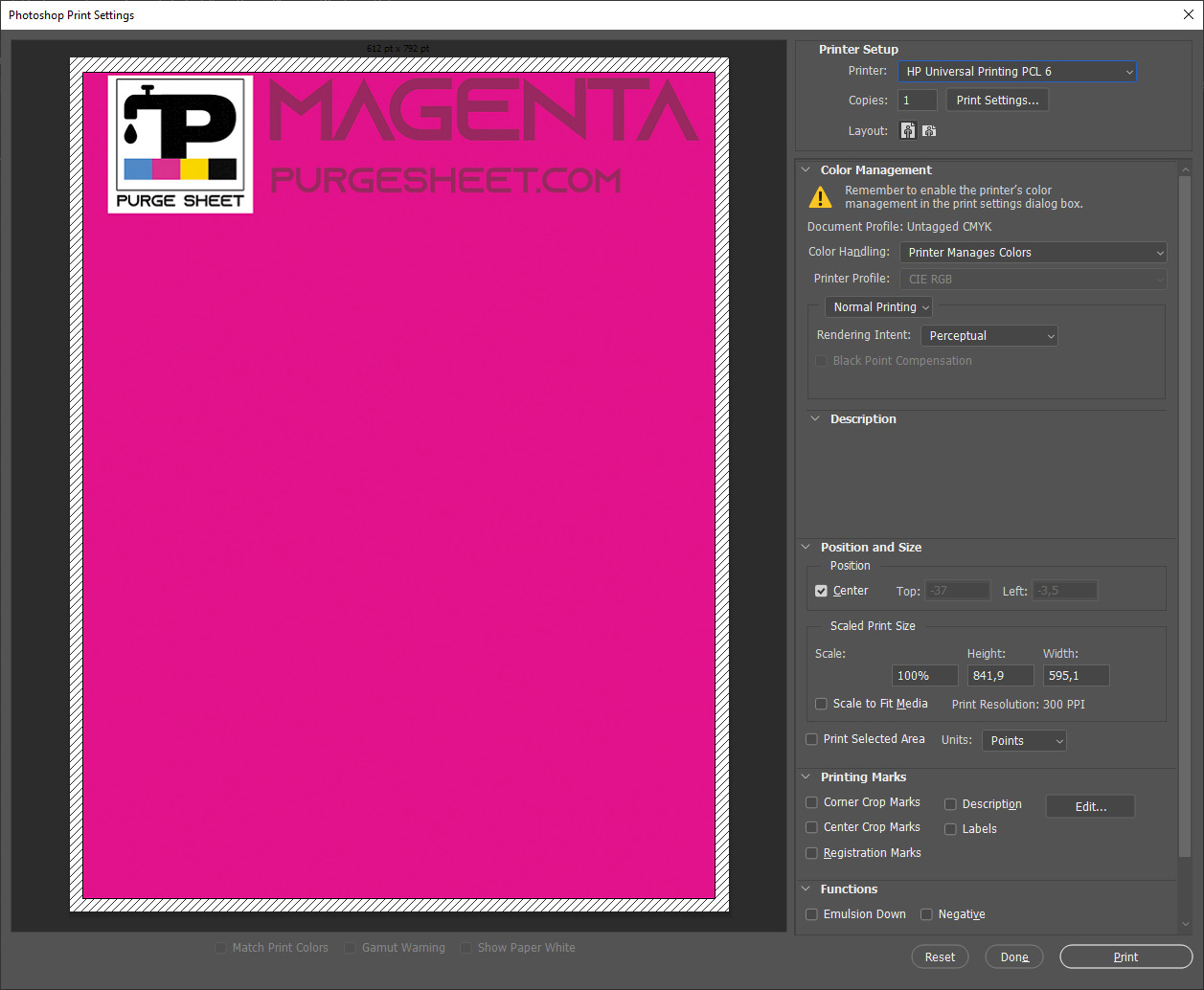Click the color management warning icon
The width and height of the screenshot is (1204, 990).
click(x=821, y=197)
